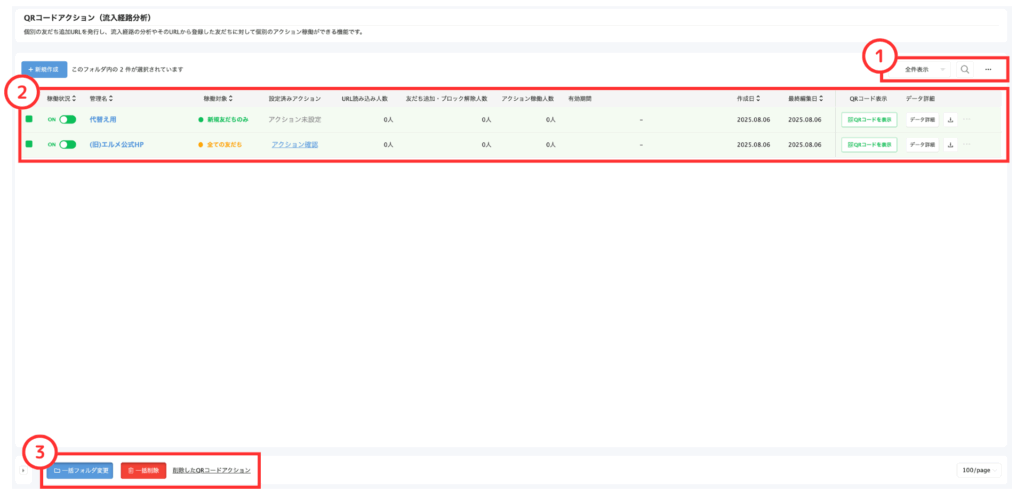Viewport: 1024px width, 492px height.
Task: Click the 設定済みアクション column header
Action: 295,99
